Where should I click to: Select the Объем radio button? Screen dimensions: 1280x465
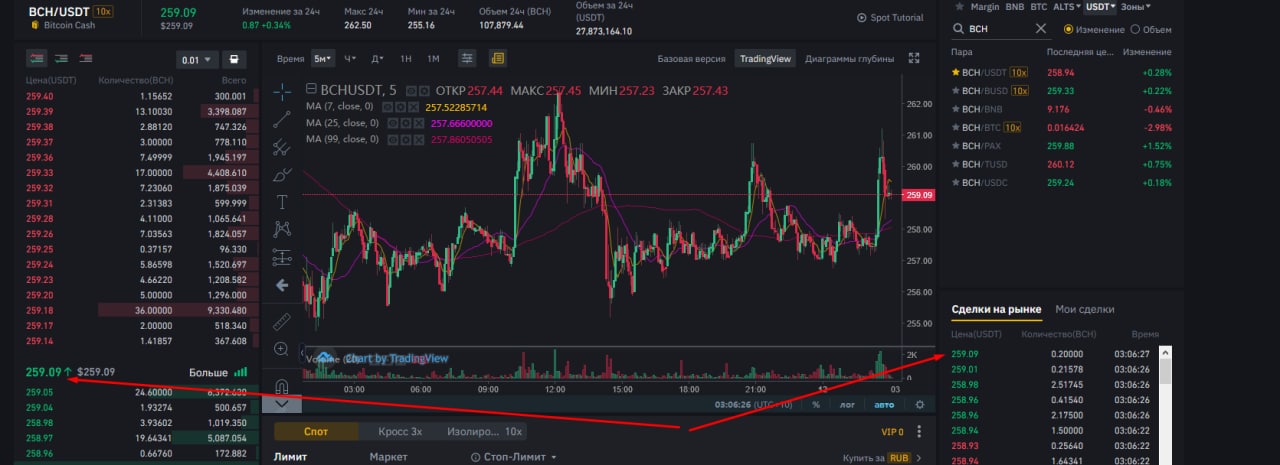[1135, 29]
